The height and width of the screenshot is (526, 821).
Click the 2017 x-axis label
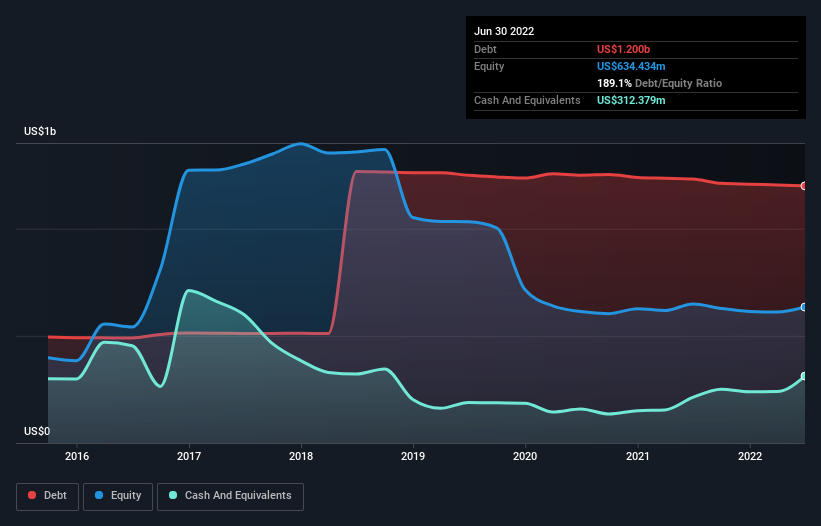pyautogui.click(x=189, y=456)
